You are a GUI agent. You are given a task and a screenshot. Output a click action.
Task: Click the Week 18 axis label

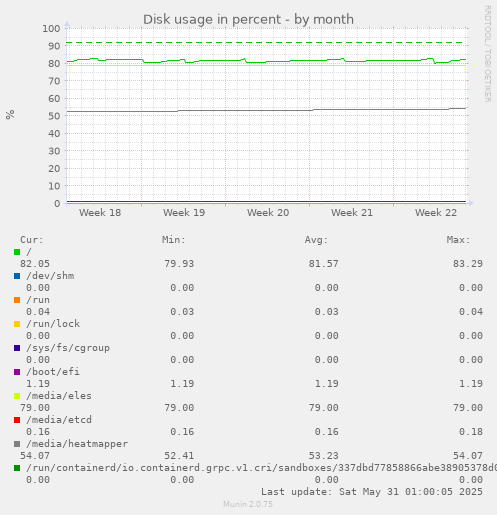point(100,213)
